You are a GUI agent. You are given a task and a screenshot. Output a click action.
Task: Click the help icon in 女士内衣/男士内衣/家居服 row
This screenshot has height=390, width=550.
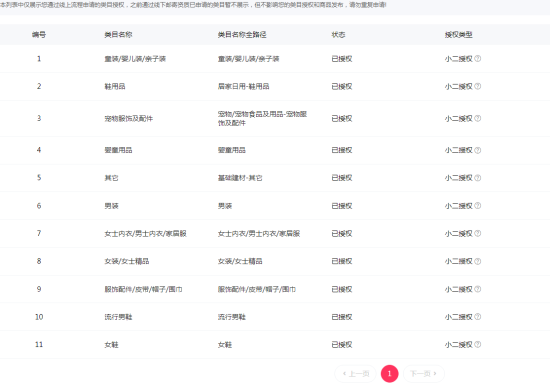tap(477, 234)
